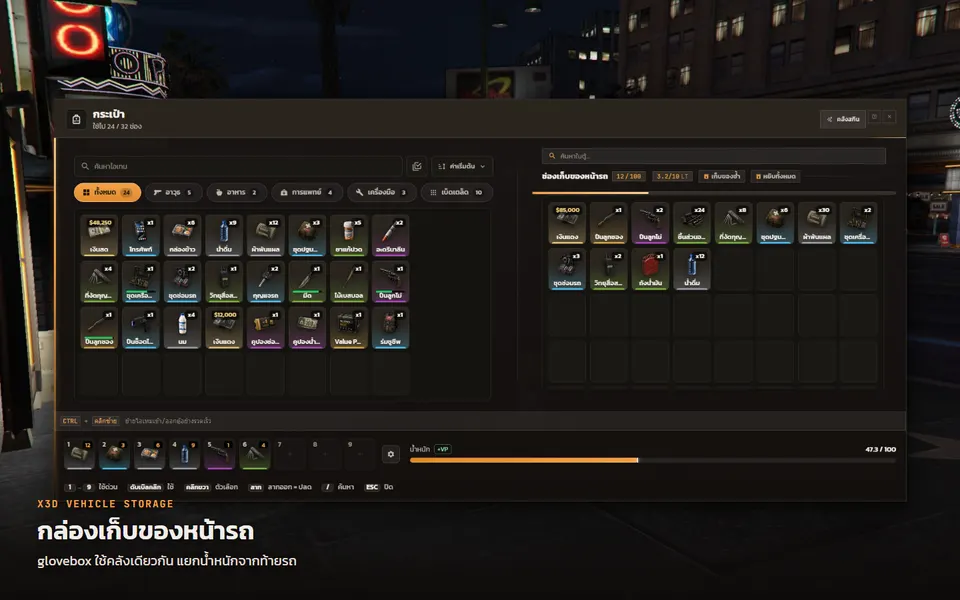Click the "47.3 / 100" weight value
Viewport: 960px width, 600px height.
click(880, 449)
